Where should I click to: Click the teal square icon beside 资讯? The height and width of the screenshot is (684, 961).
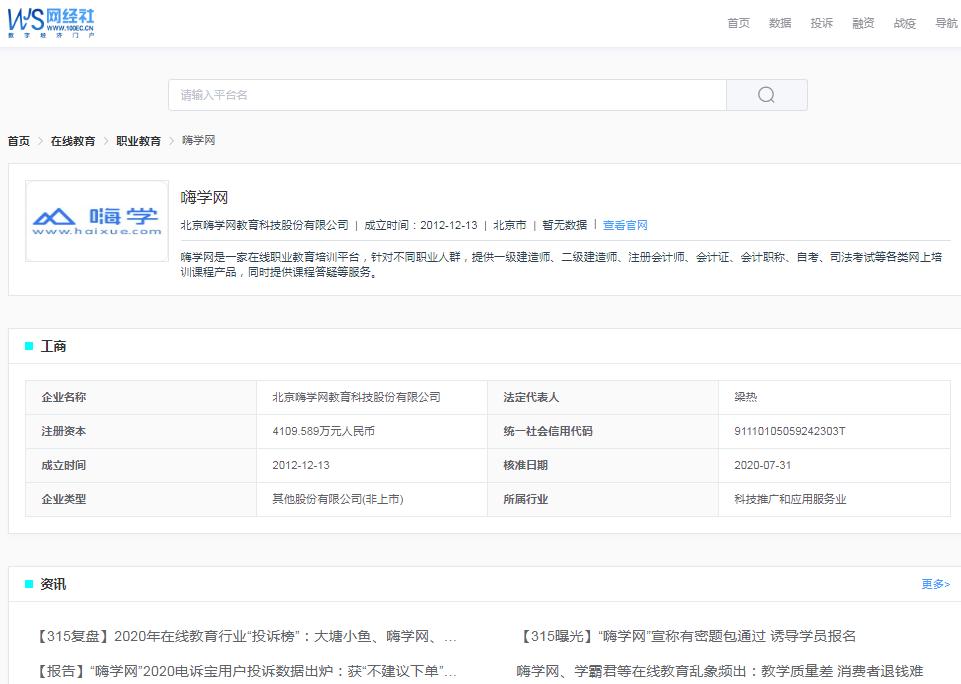point(28,583)
